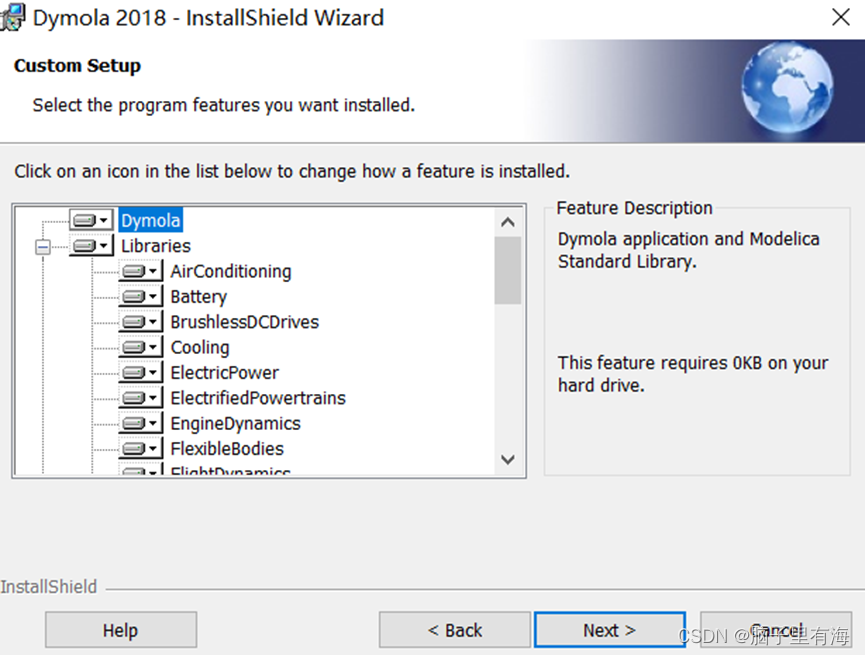Cancel the installation wizard

(x=776, y=630)
